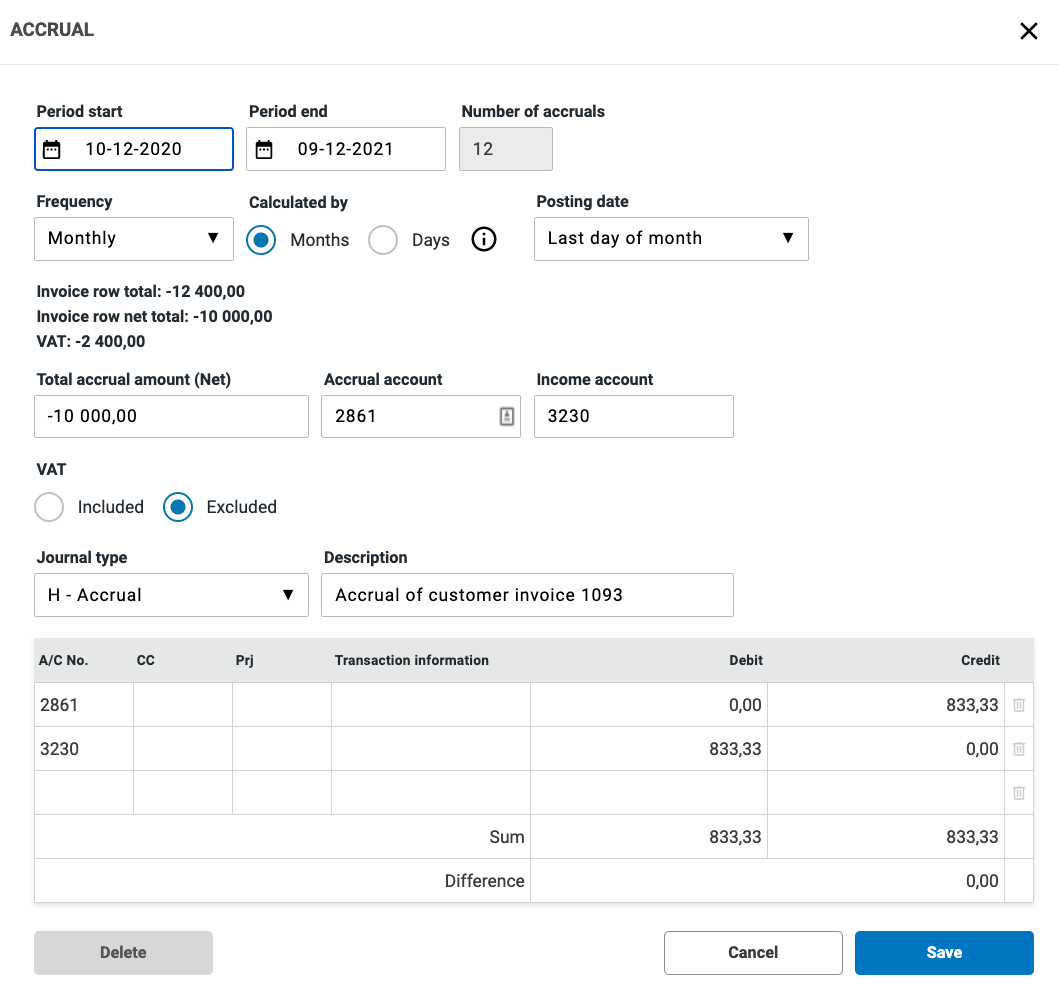Select the Months calculation option
1059x985 pixels.
[x=262, y=240]
